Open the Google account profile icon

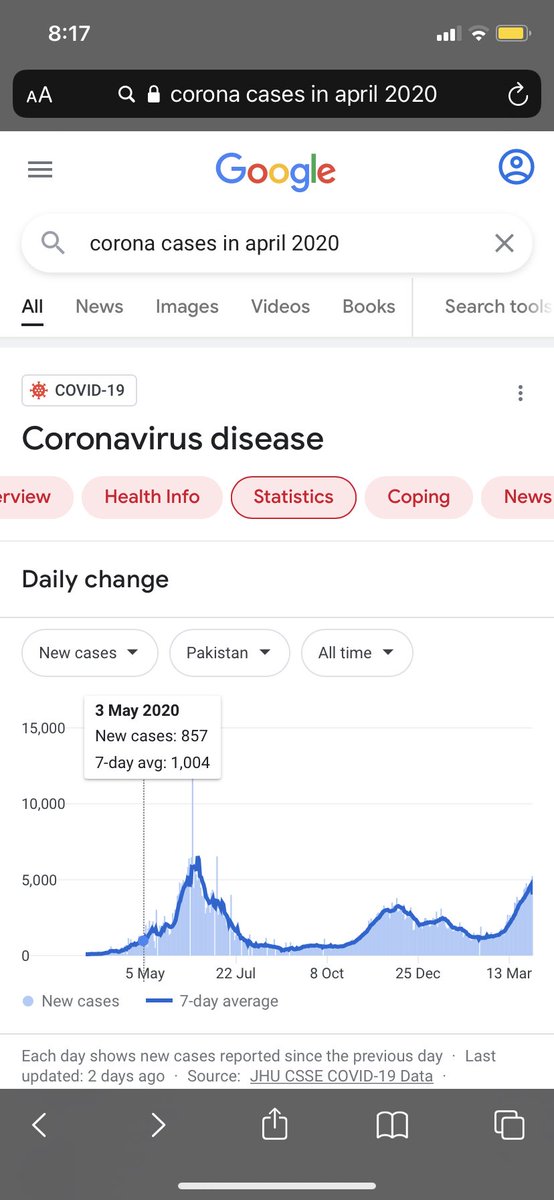pos(516,167)
